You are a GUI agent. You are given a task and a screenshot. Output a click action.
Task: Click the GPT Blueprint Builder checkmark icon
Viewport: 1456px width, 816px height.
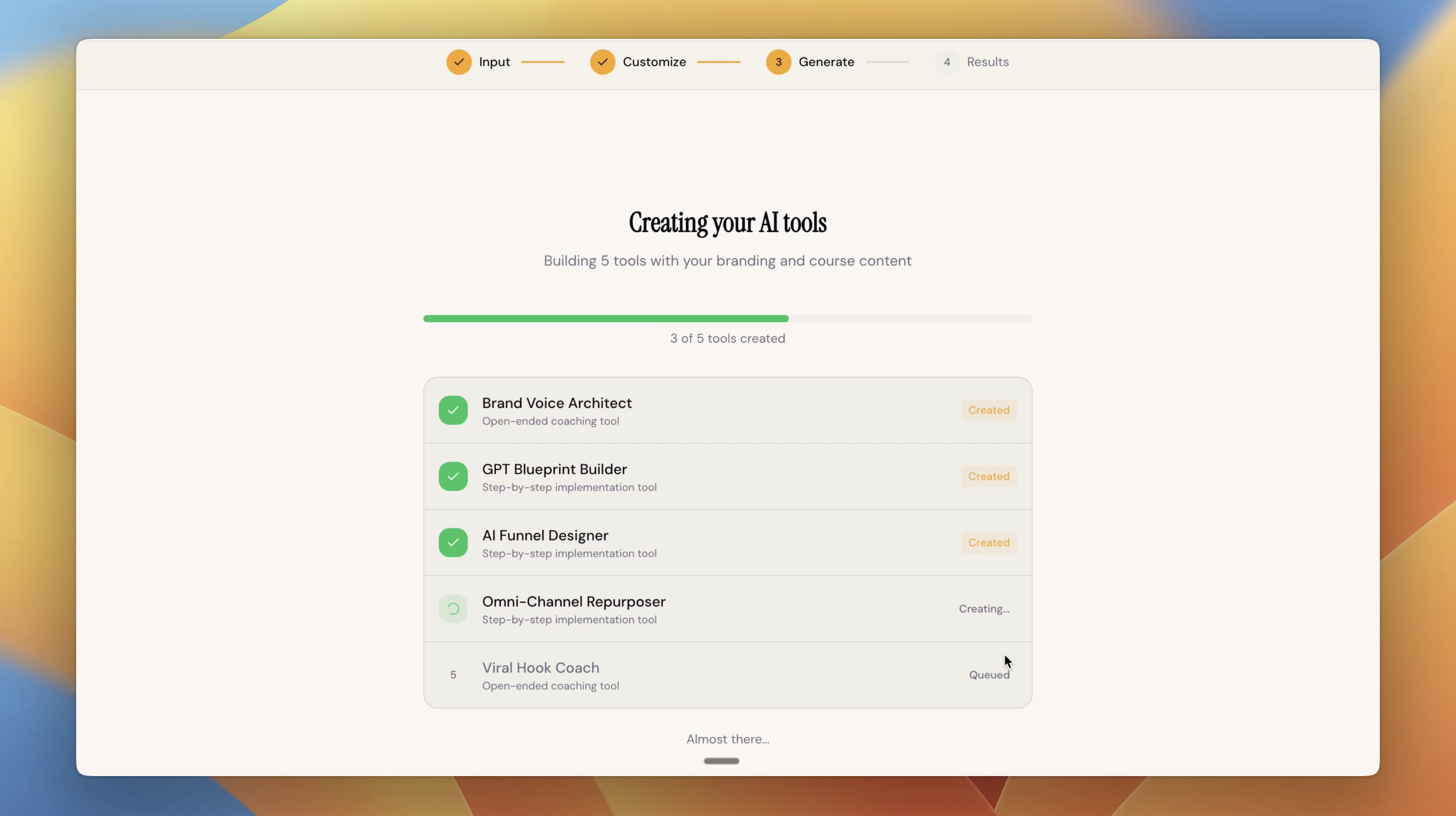click(x=453, y=476)
